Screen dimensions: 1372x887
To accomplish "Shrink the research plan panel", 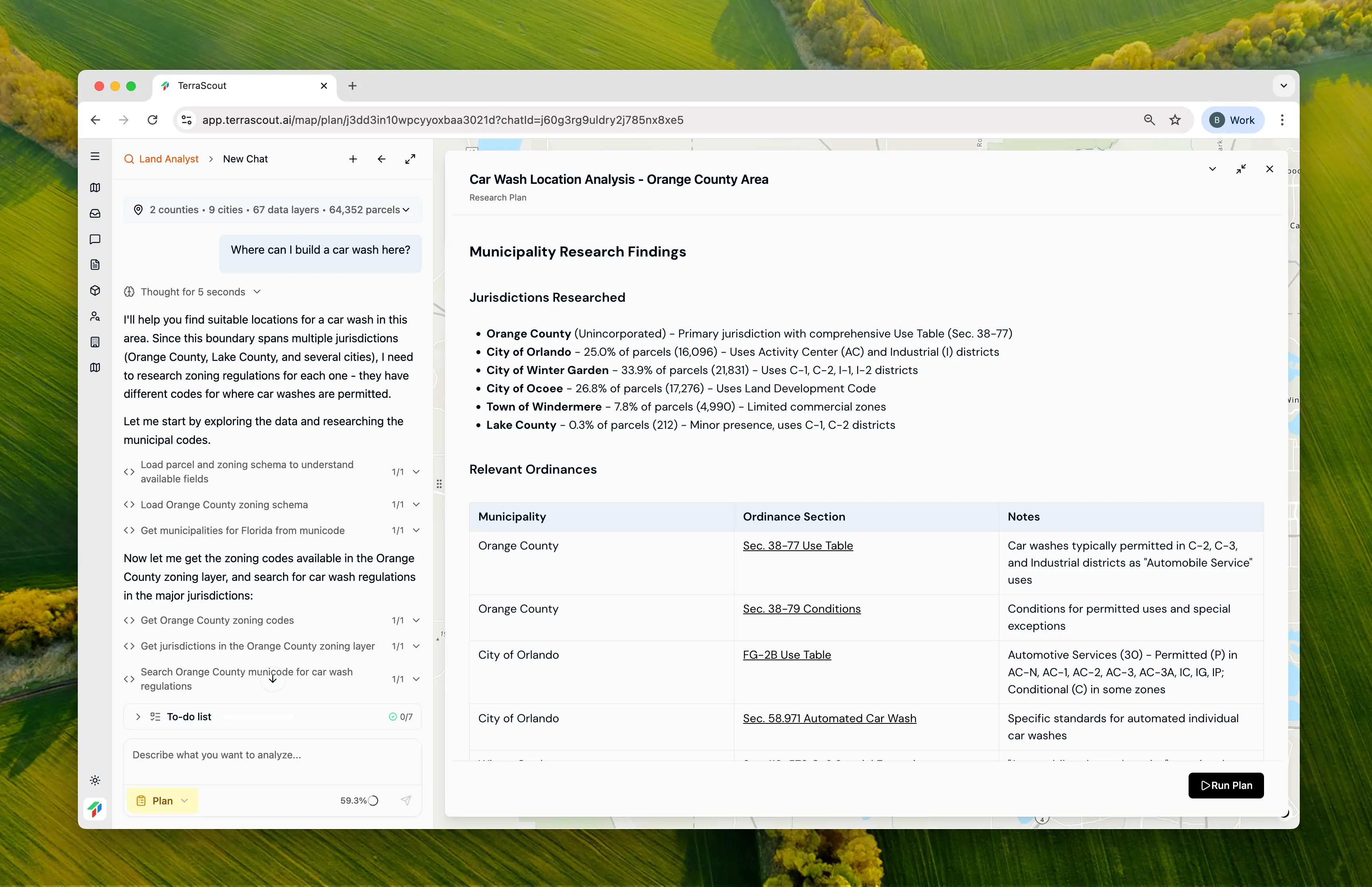I will coord(1241,169).
